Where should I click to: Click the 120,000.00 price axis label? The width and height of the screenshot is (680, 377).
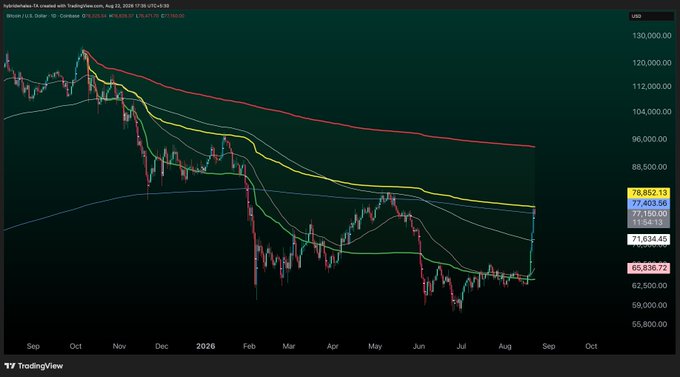pos(652,63)
